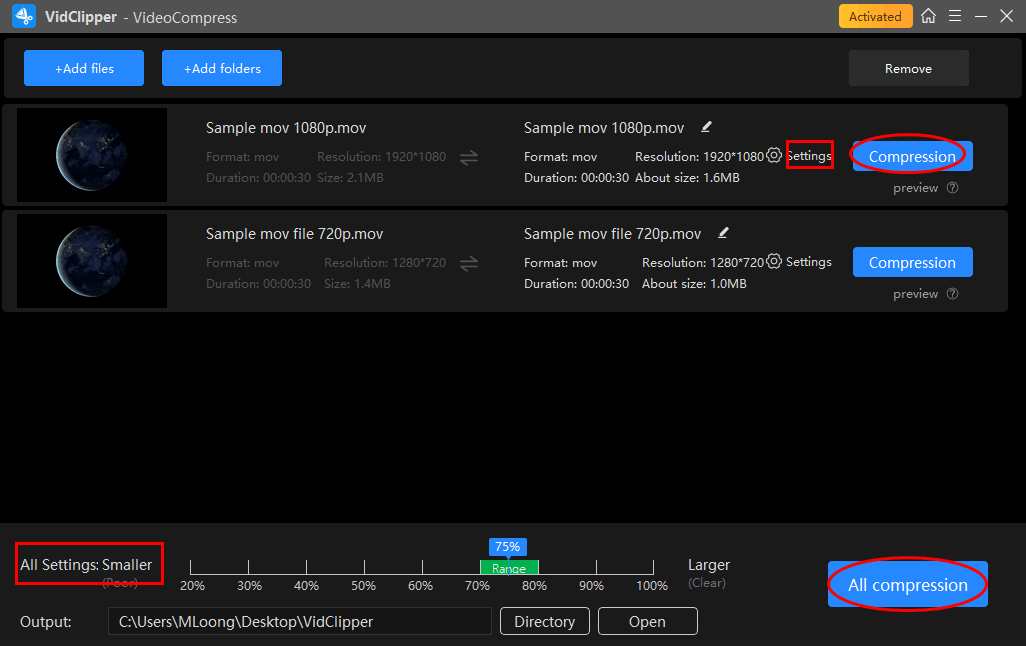Compress the Sample mov 1080p.mov file
Screen dimensions: 1026x646
click(x=912, y=156)
